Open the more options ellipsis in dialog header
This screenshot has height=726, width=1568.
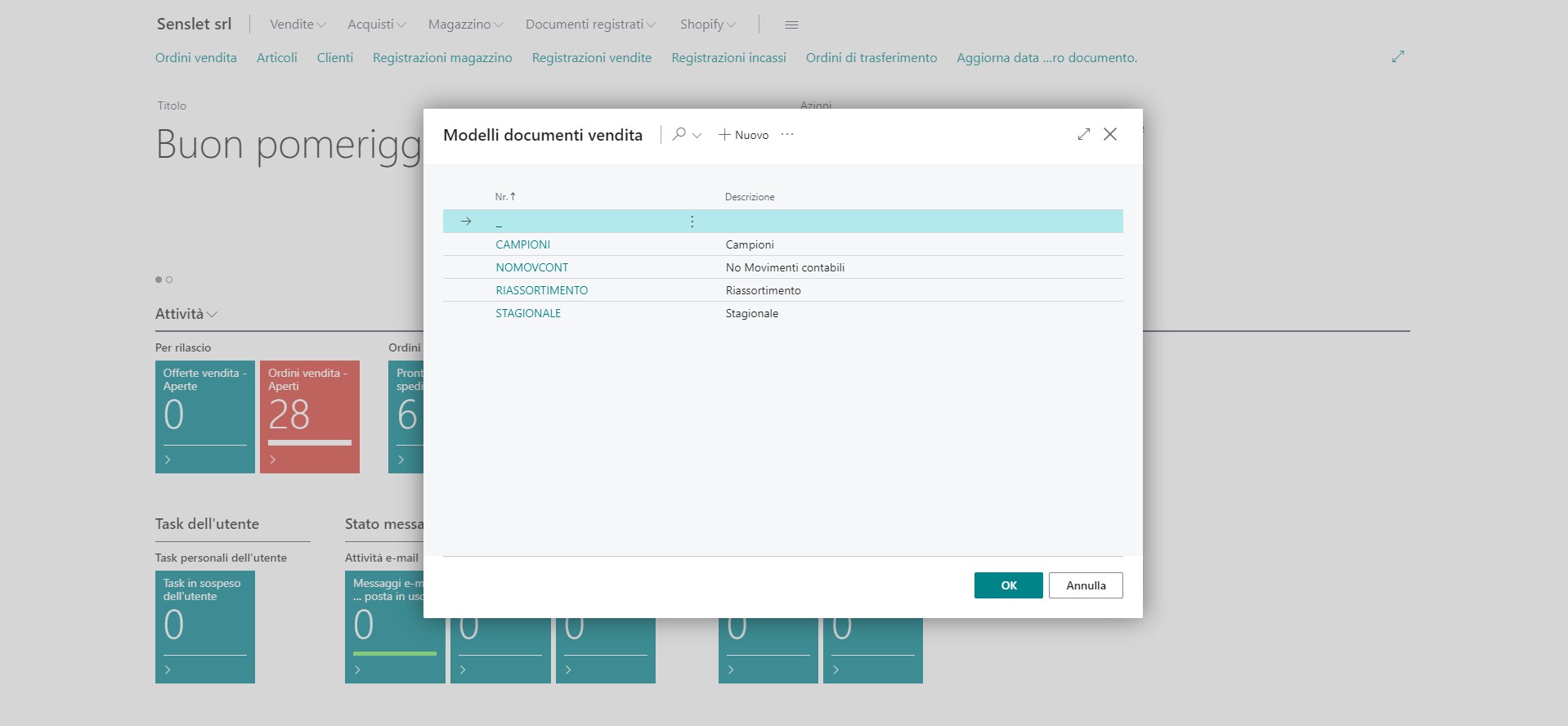click(x=787, y=135)
